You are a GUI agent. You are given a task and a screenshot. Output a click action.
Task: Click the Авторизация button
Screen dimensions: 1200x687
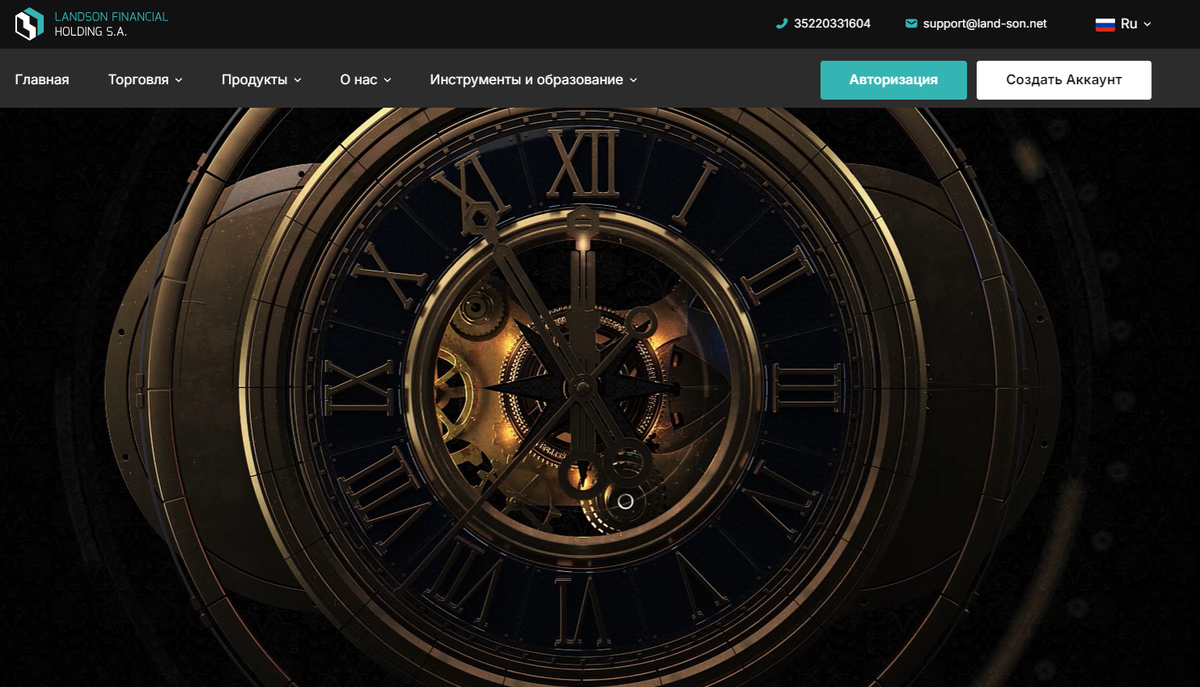[x=894, y=80]
